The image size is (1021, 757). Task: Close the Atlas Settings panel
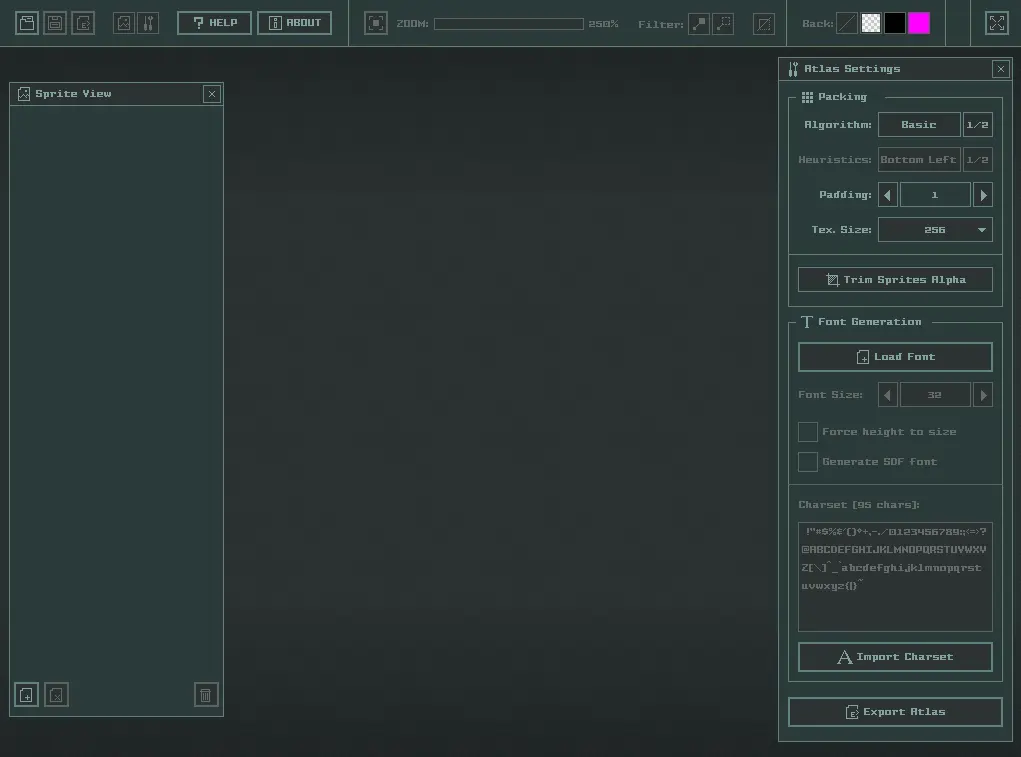tap(1001, 69)
